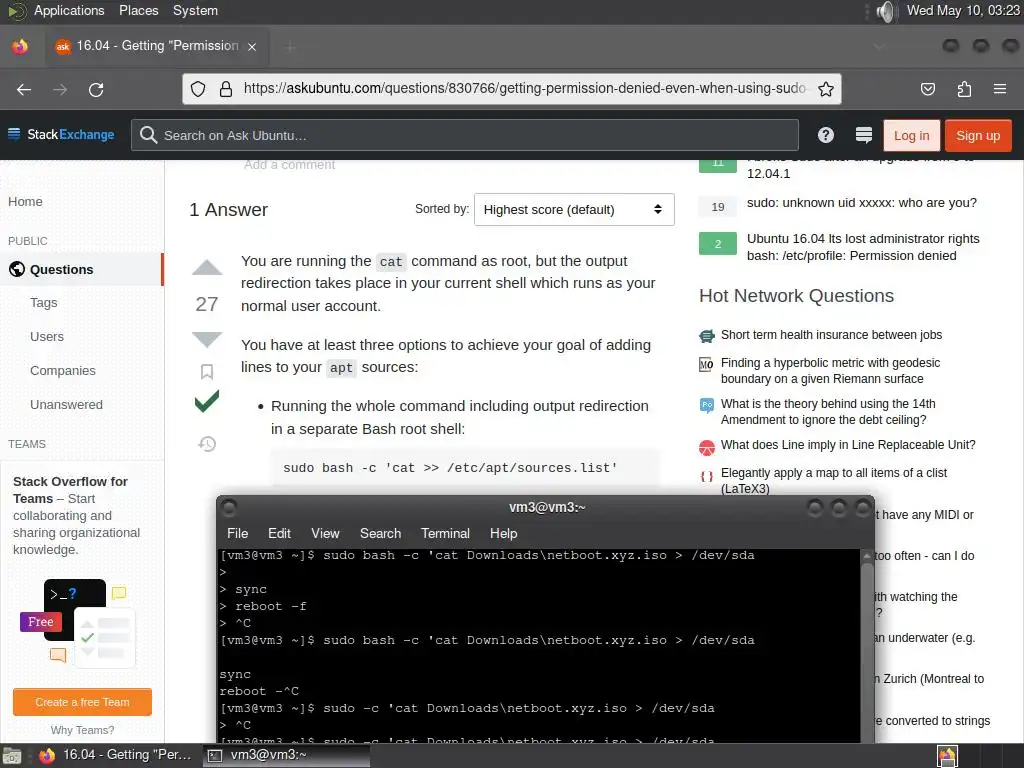
Task: Upvote the answer with the up arrow
Action: [x=207, y=267]
